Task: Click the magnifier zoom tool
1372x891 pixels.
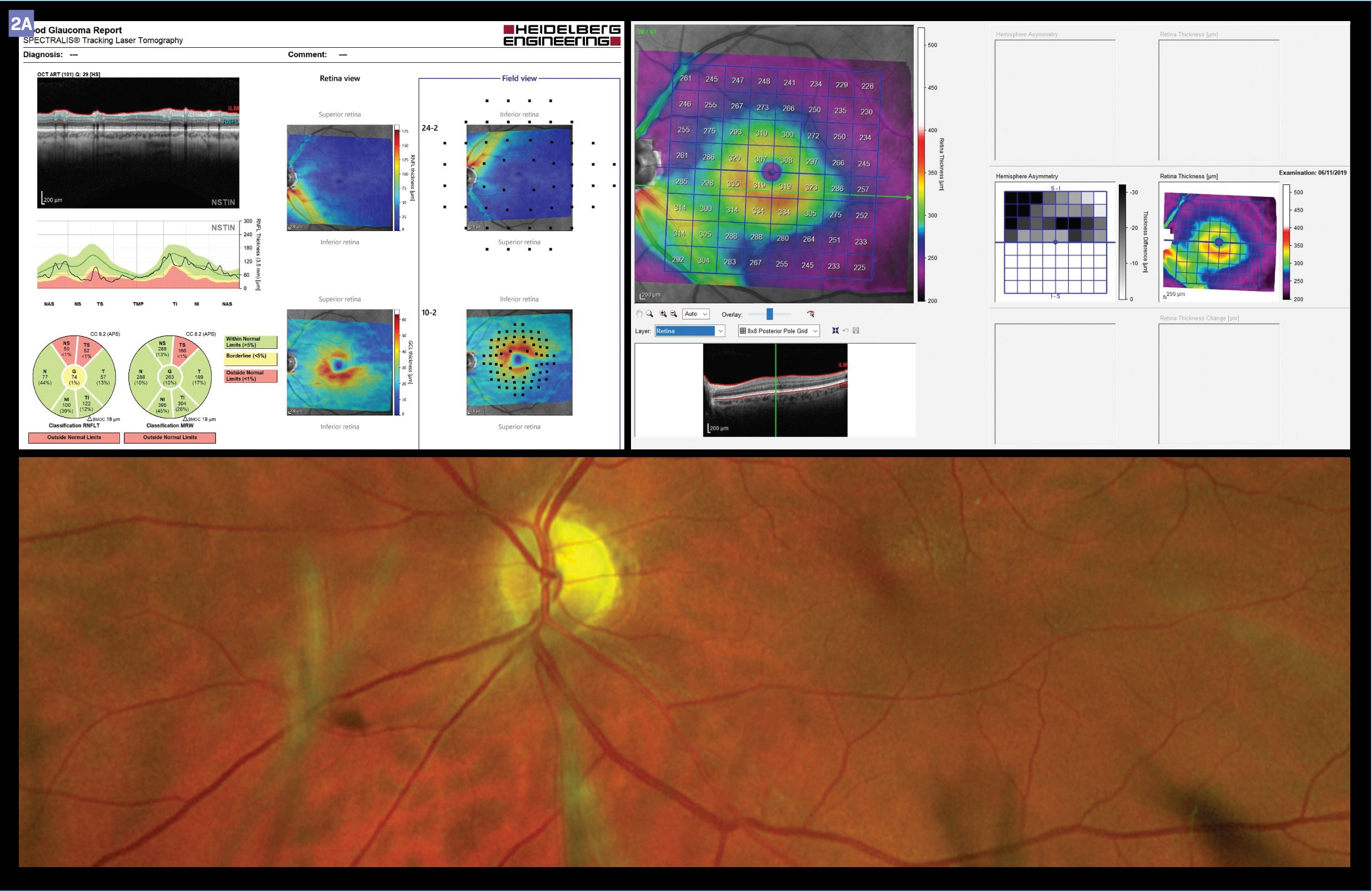Action: click(650, 314)
